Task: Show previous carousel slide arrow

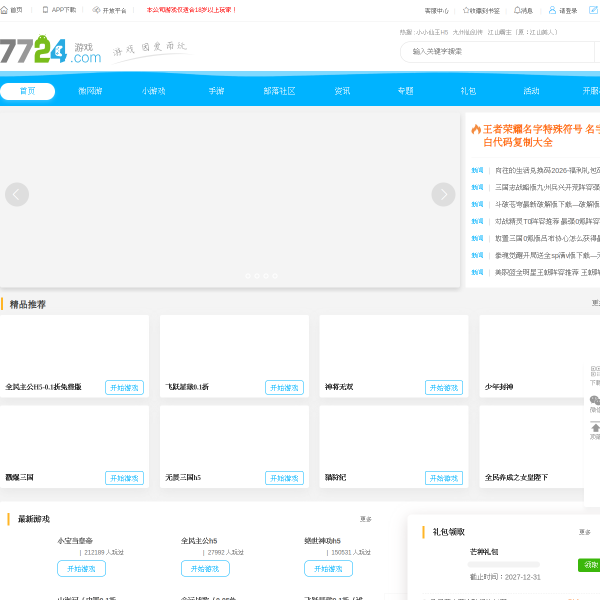Action: coord(17,194)
